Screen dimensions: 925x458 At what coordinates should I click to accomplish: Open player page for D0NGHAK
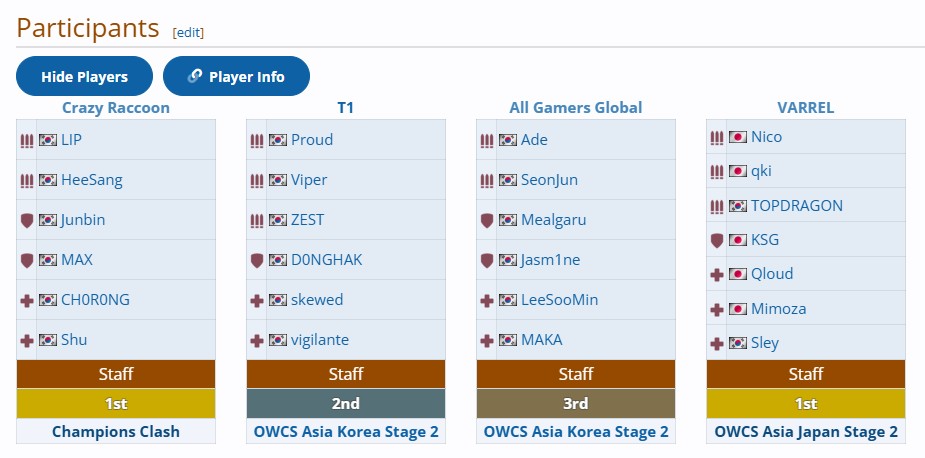(326, 260)
